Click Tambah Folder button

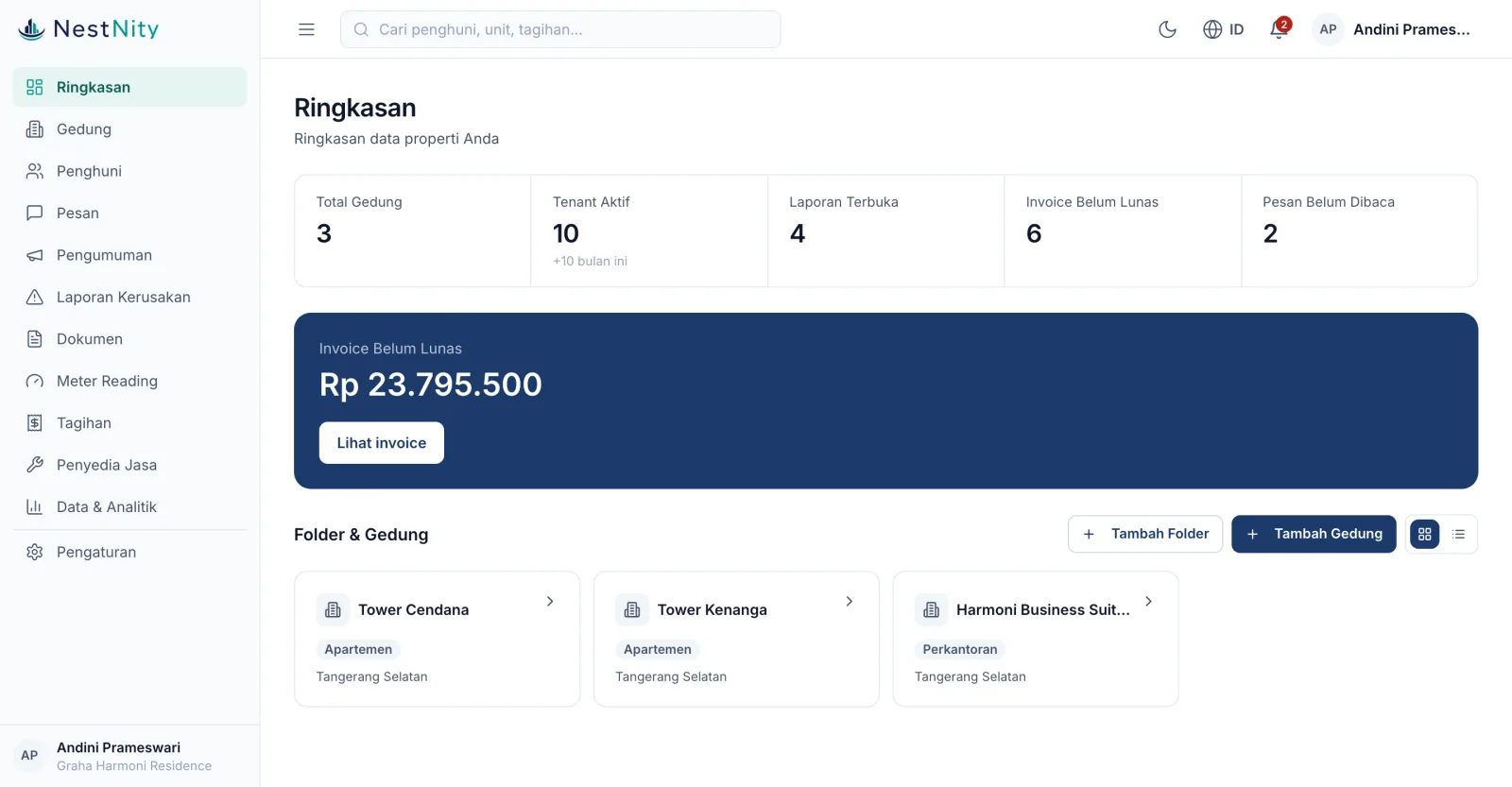(x=1145, y=534)
